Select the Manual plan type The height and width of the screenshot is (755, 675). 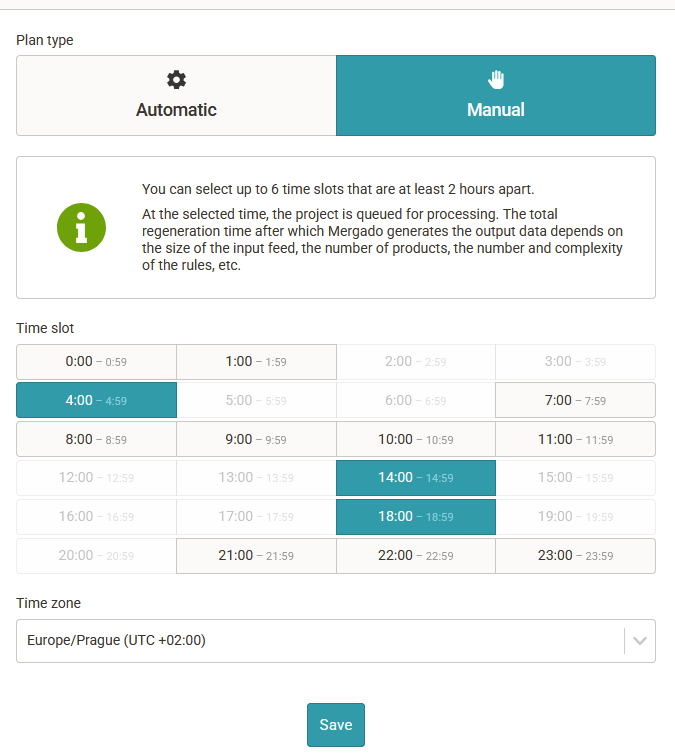point(496,96)
